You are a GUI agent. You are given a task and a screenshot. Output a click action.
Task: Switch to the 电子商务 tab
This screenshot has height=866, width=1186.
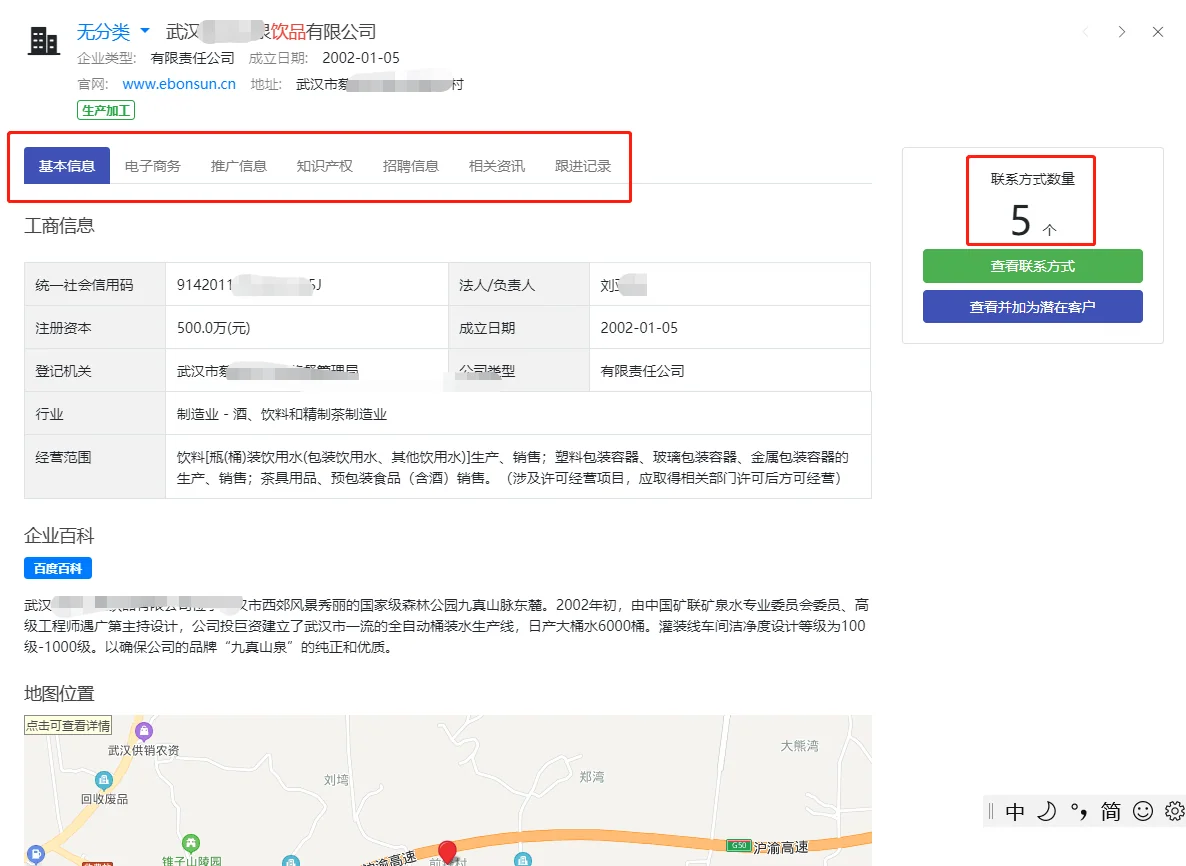(153, 166)
